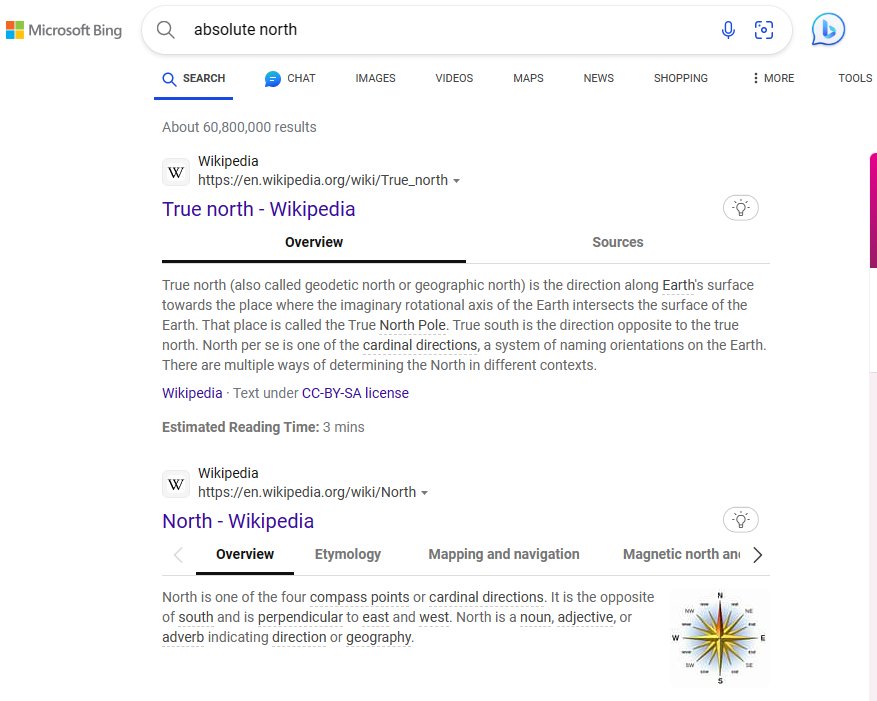Click lightbulb icon beside North result

[740, 520]
